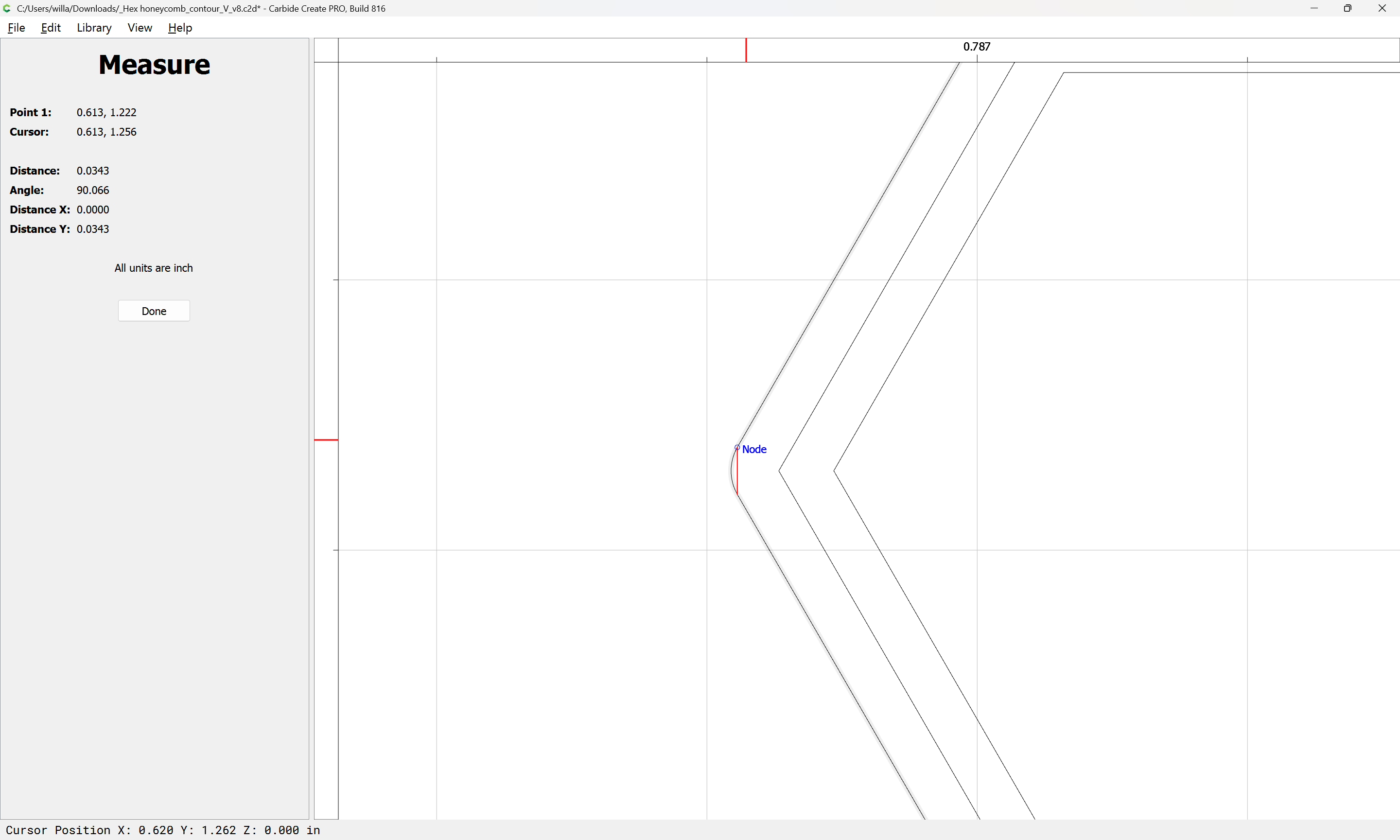Open the Library menu
The height and width of the screenshot is (840, 1400).
point(94,28)
